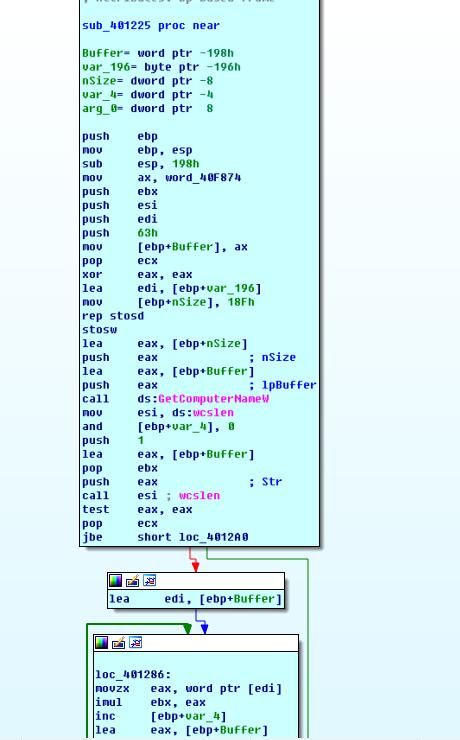The width and height of the screenshot is (460, 740).
Task: Click the 'mov esi, ds:wcslen' instruction
Action: click(158, 412)
